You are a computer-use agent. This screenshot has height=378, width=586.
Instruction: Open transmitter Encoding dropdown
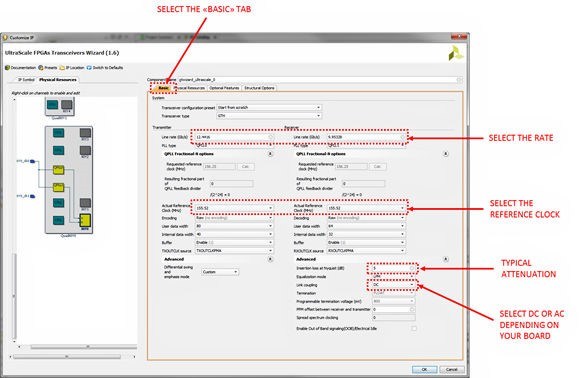click(234, 218)
